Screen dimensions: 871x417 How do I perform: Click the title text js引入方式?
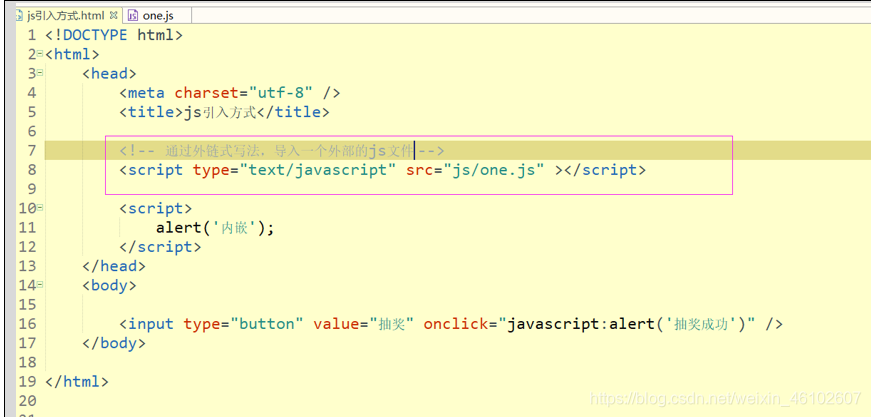[219, 112]
